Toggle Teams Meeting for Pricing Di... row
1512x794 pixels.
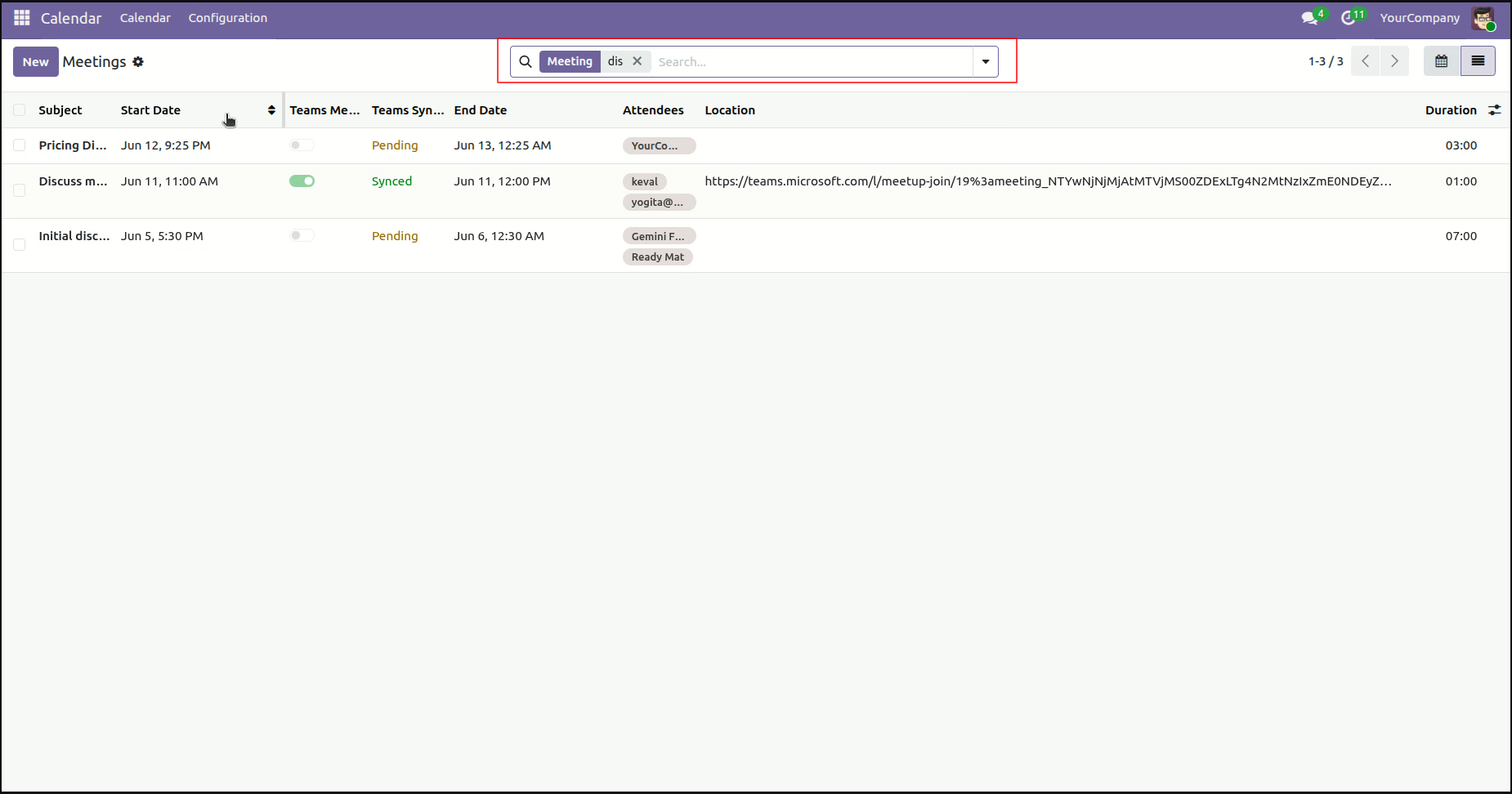point(302,145)
